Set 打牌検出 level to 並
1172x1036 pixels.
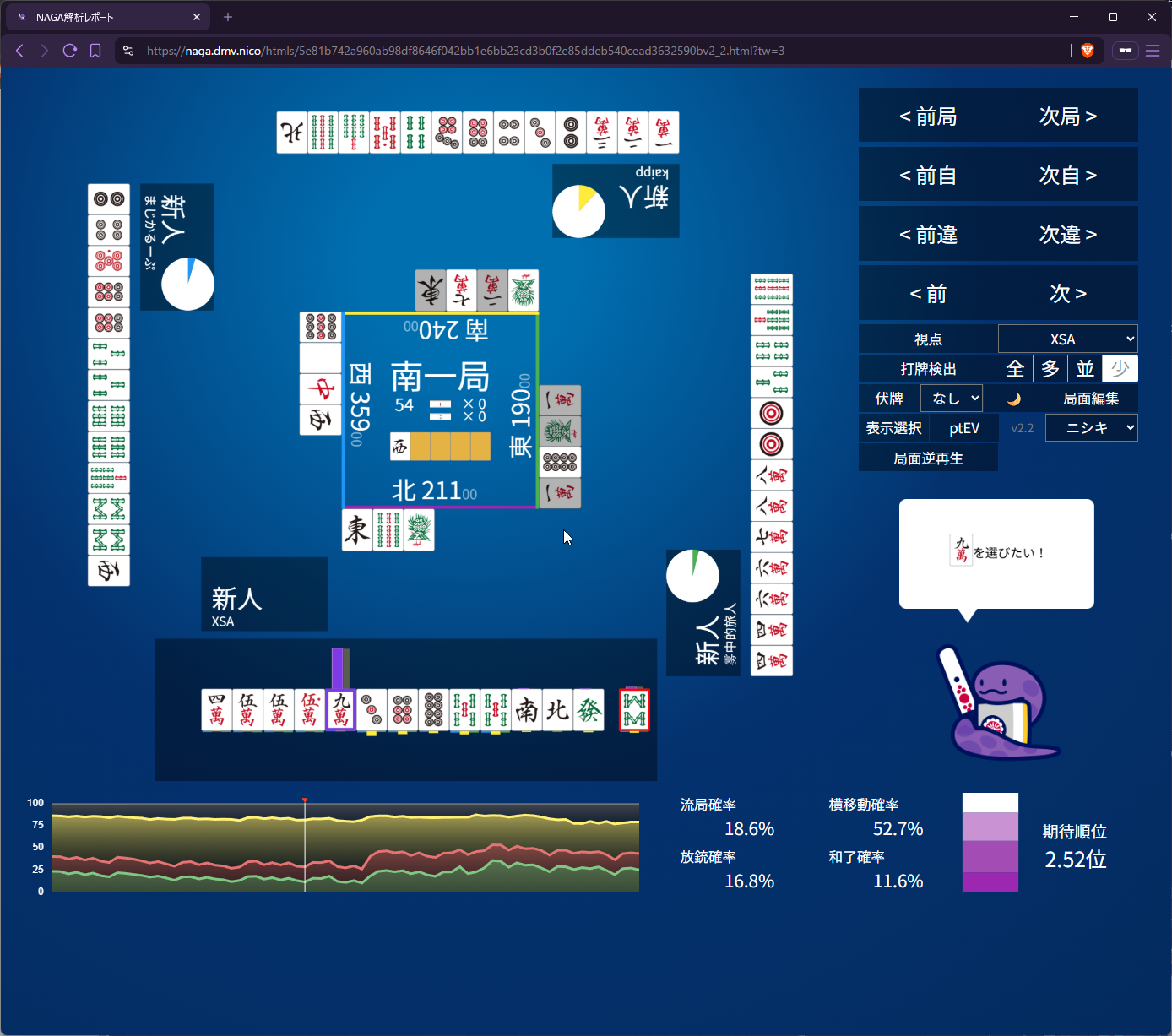pos(1085,369)
